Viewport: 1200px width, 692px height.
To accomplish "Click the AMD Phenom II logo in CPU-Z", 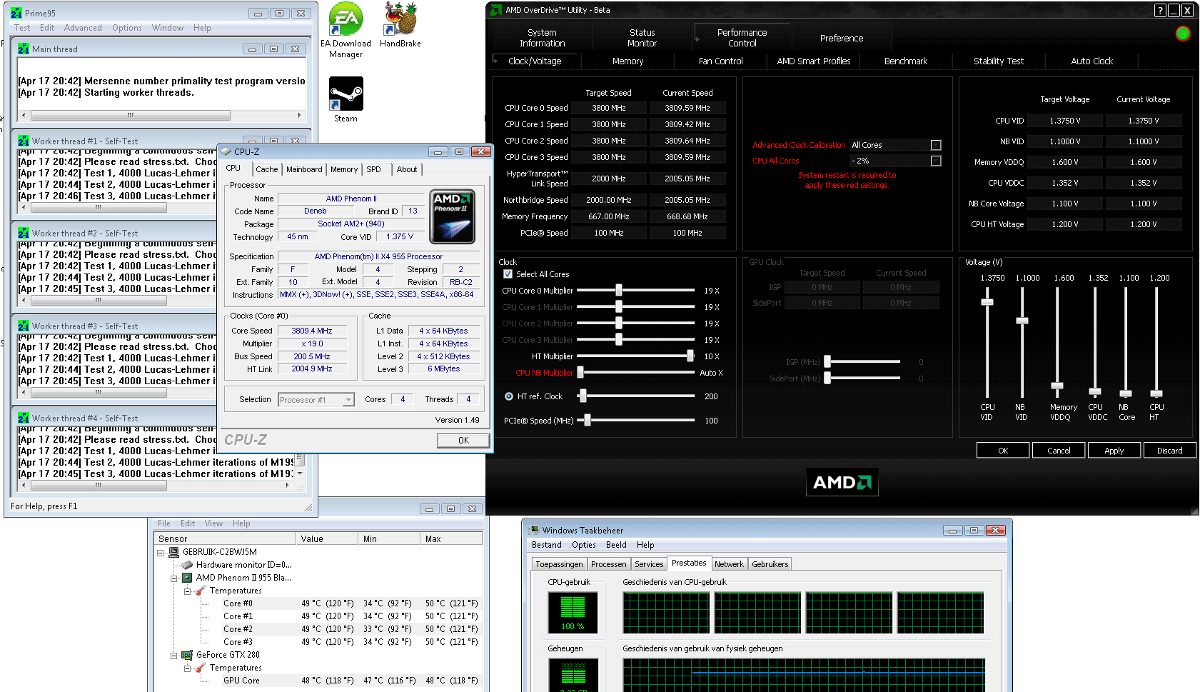I will tap(451, 216).
